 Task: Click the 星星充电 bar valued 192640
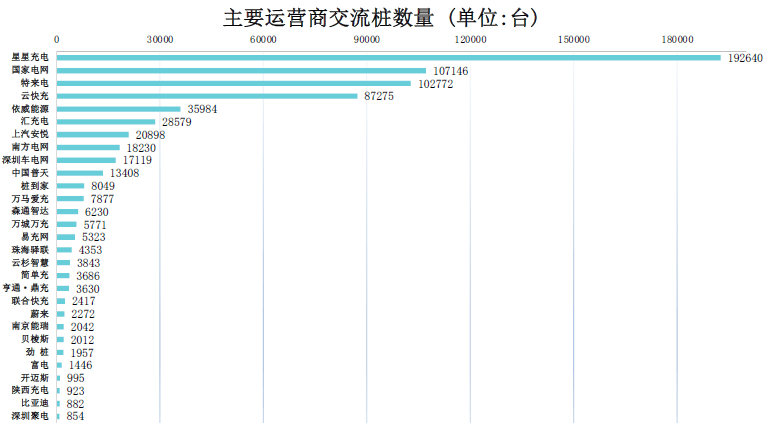pyautogui.click(x=388, y=58)
